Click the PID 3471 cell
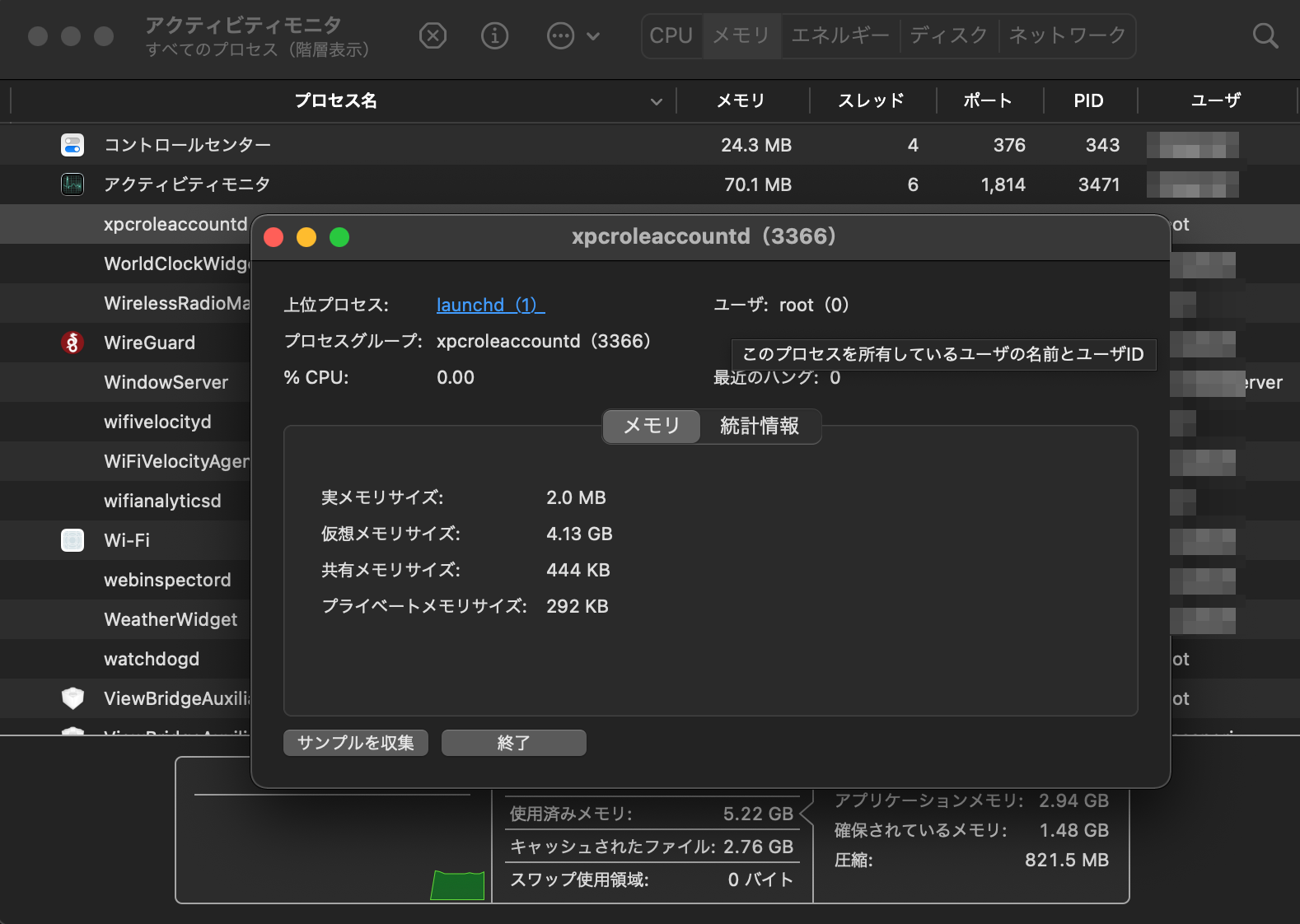Viewport: 1300px width, 924px height. pos(1099,184)
